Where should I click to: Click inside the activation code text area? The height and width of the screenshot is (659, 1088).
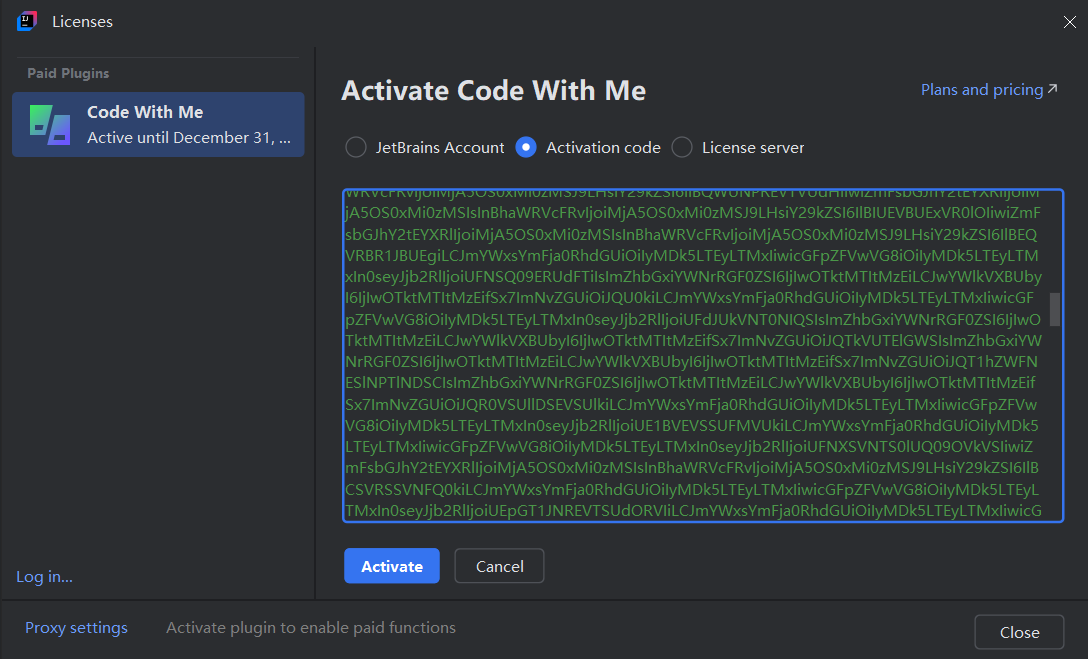[x=690, y=355]
